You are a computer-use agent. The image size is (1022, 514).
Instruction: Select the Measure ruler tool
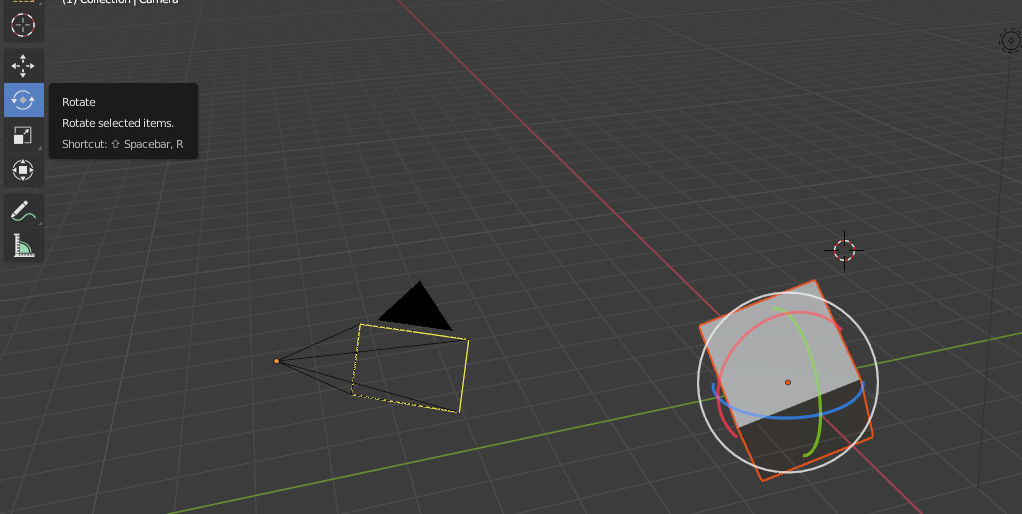[23, 246]
